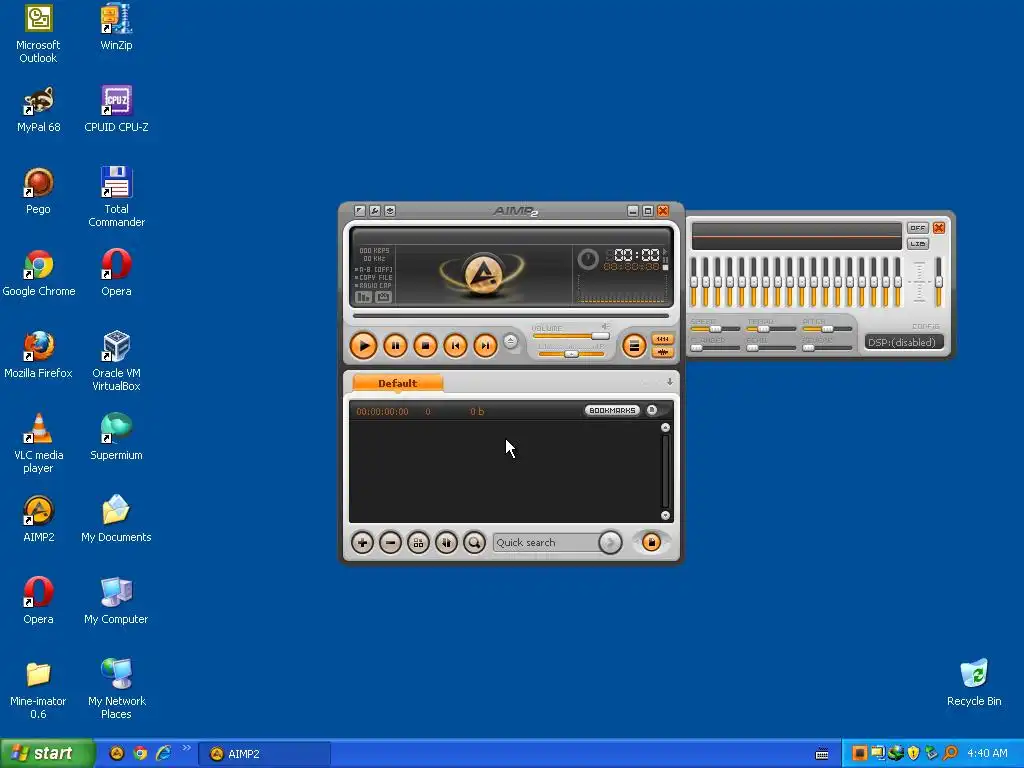Viewport: 1024px width, 768px height.
Task: Turn the equalizer on via OFF button
Action: click(x=918, y=228)
